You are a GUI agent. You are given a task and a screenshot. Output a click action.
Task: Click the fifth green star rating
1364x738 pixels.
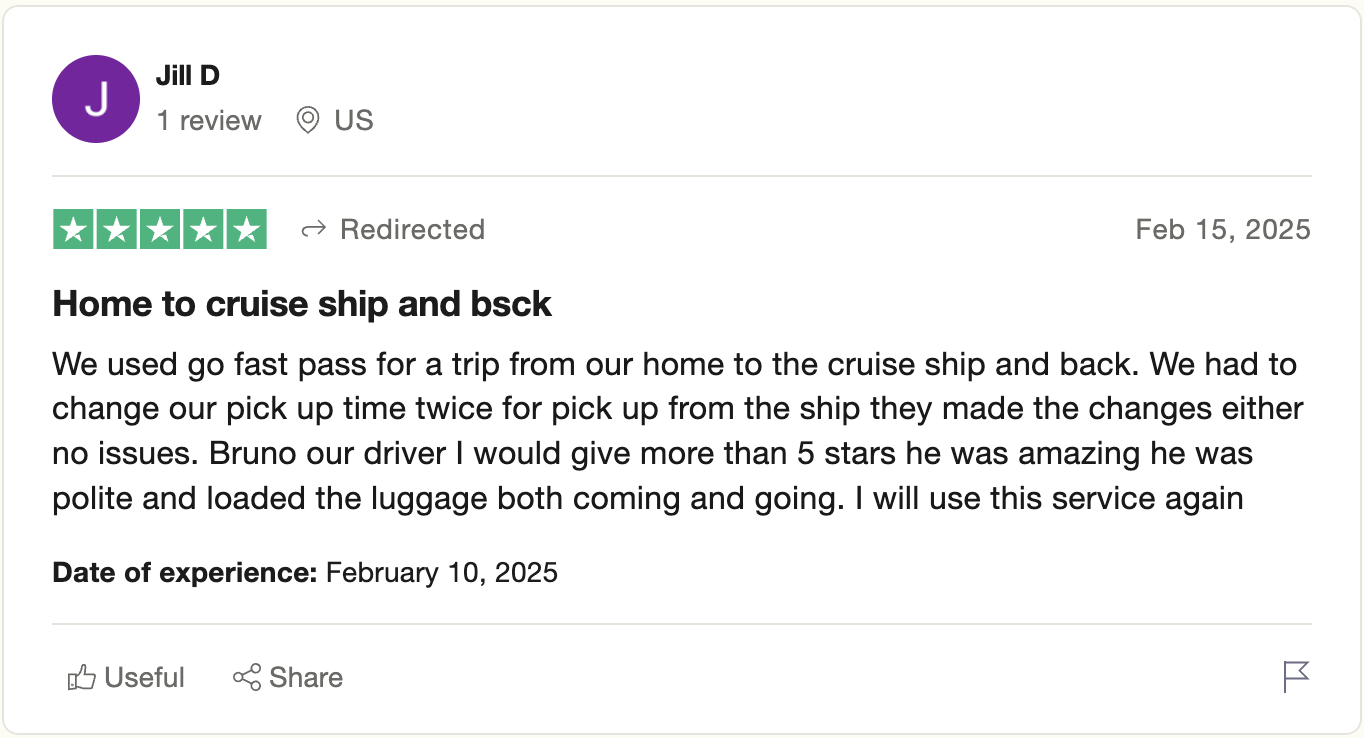click(x=246, y=229)
